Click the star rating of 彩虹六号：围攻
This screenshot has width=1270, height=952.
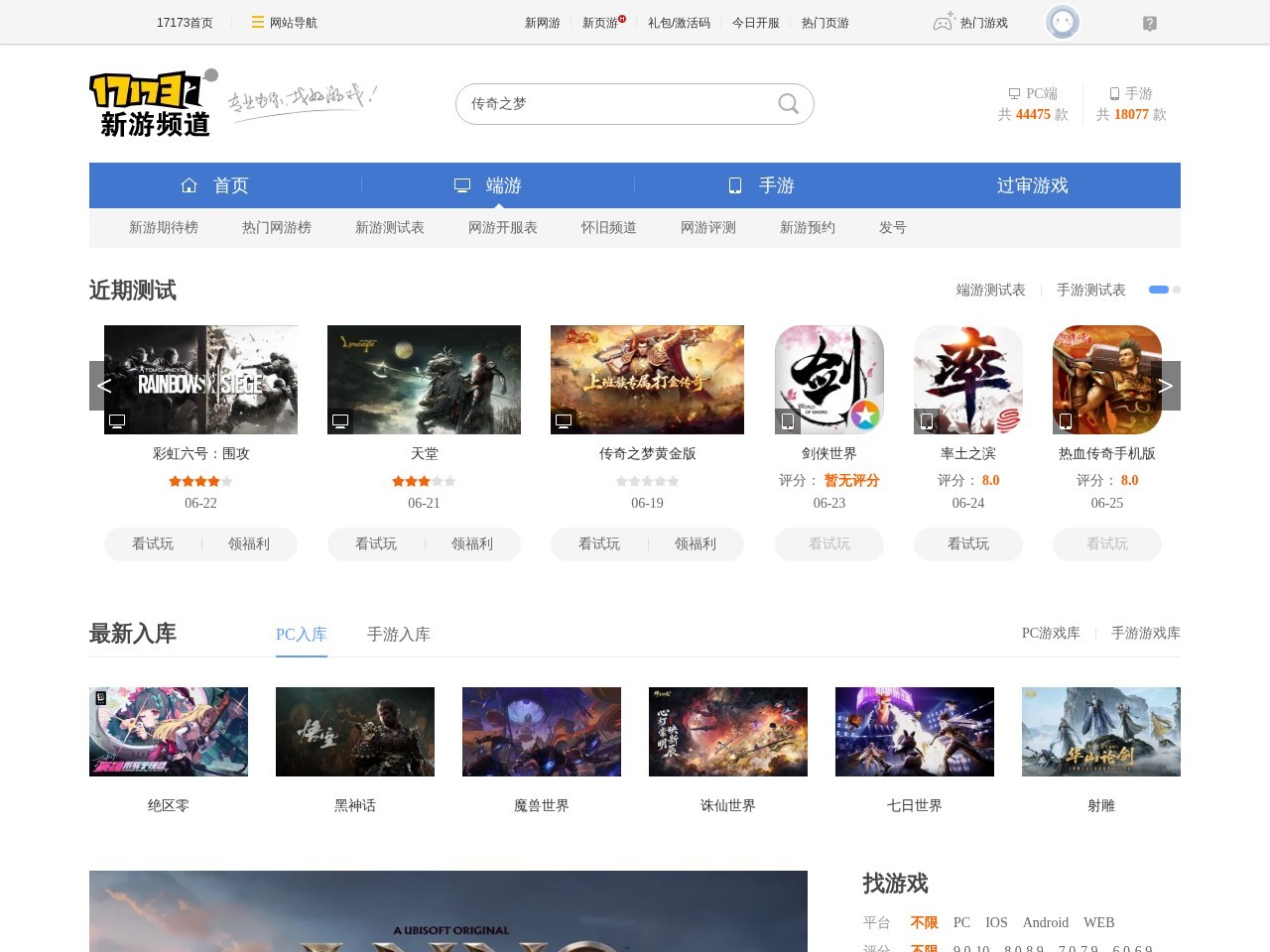click(200, 481)
